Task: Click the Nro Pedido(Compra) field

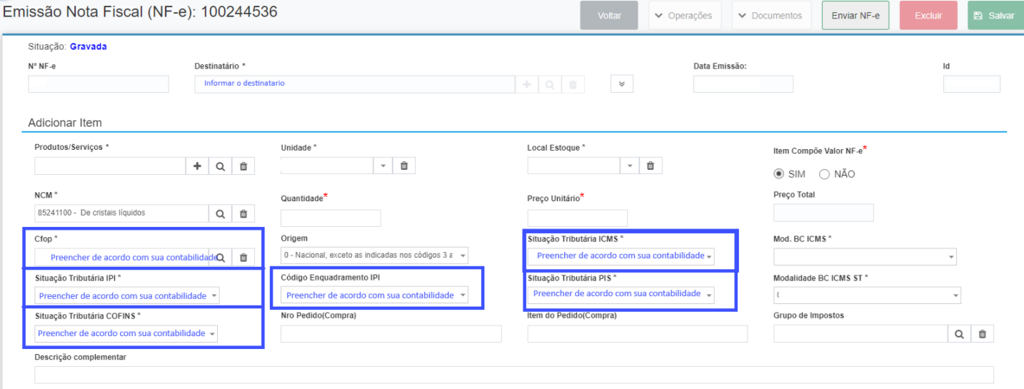Action: [x=391, y=334]
